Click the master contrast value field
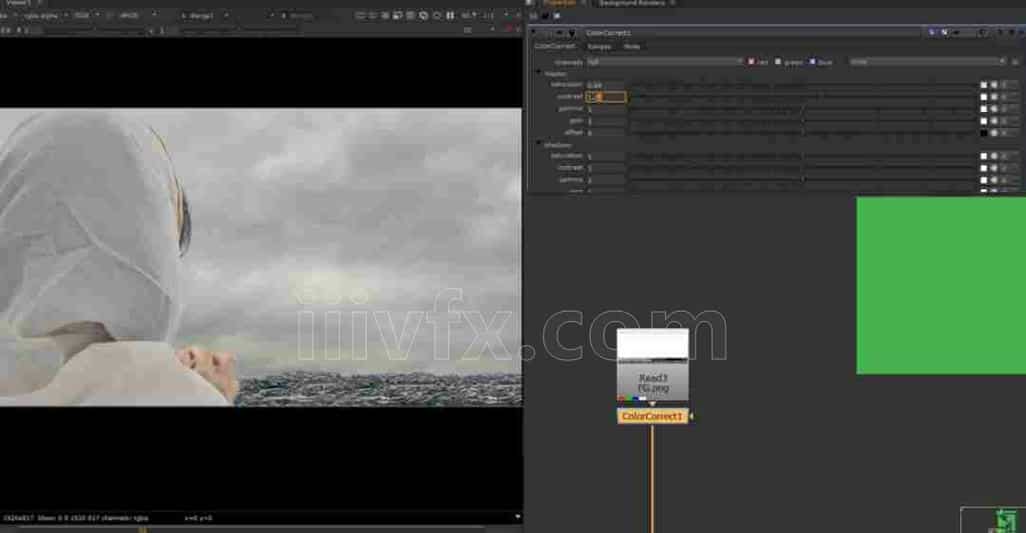This screenshot has height=533, width=1026. click(606, 97)
